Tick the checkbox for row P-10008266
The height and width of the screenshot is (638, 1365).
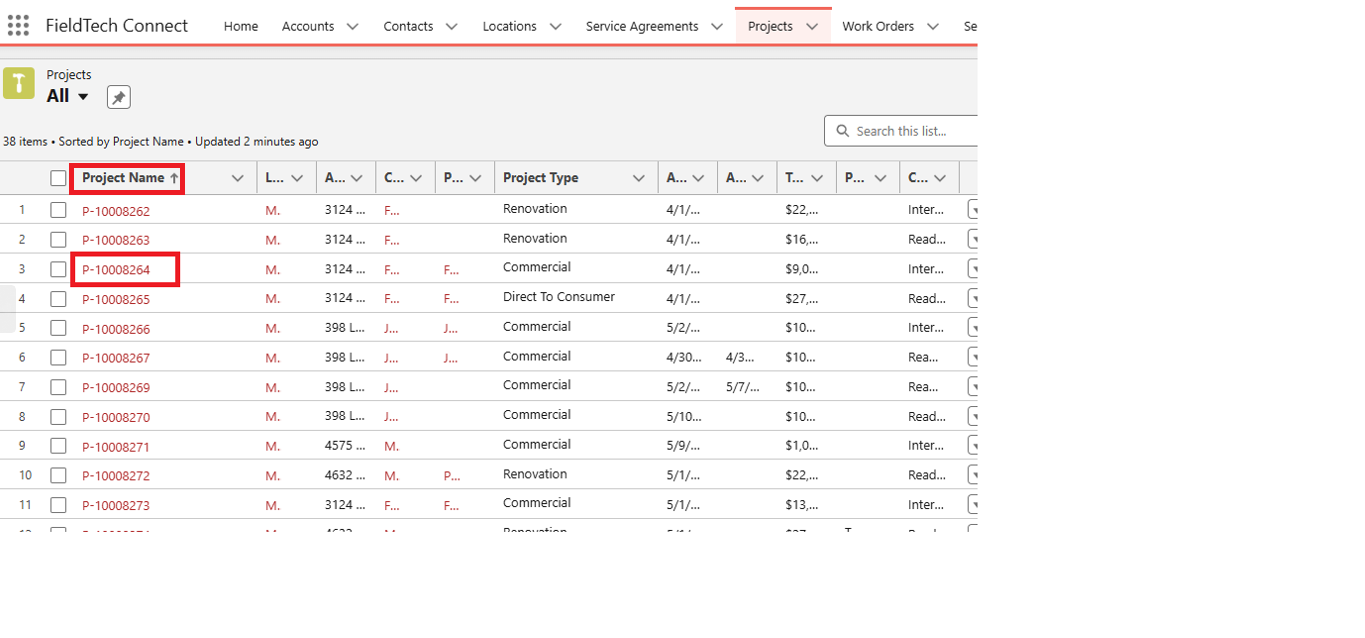tap(58, 328)
